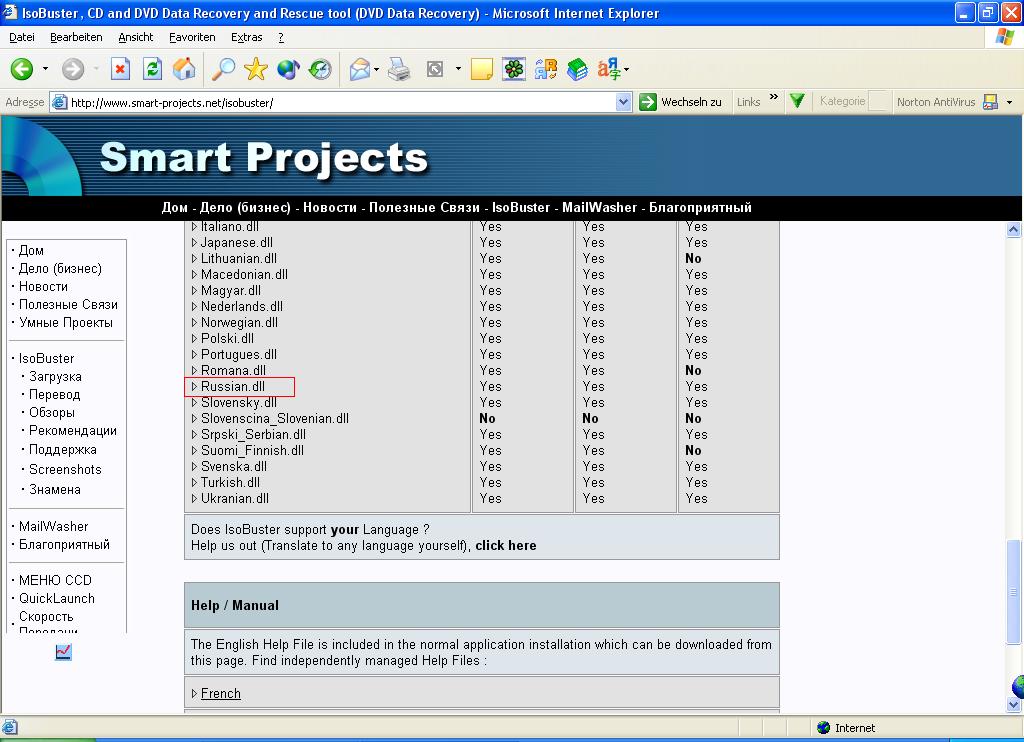Expand the Links bar chevron
This screenshot has height=742, width=1024.
774,97
